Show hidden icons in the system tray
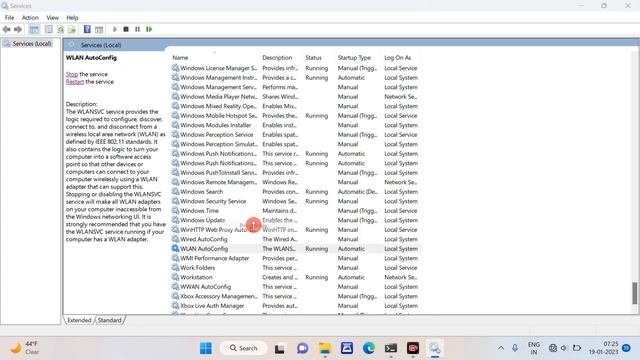Screen dimensions: 640x360 click(501, 348)
